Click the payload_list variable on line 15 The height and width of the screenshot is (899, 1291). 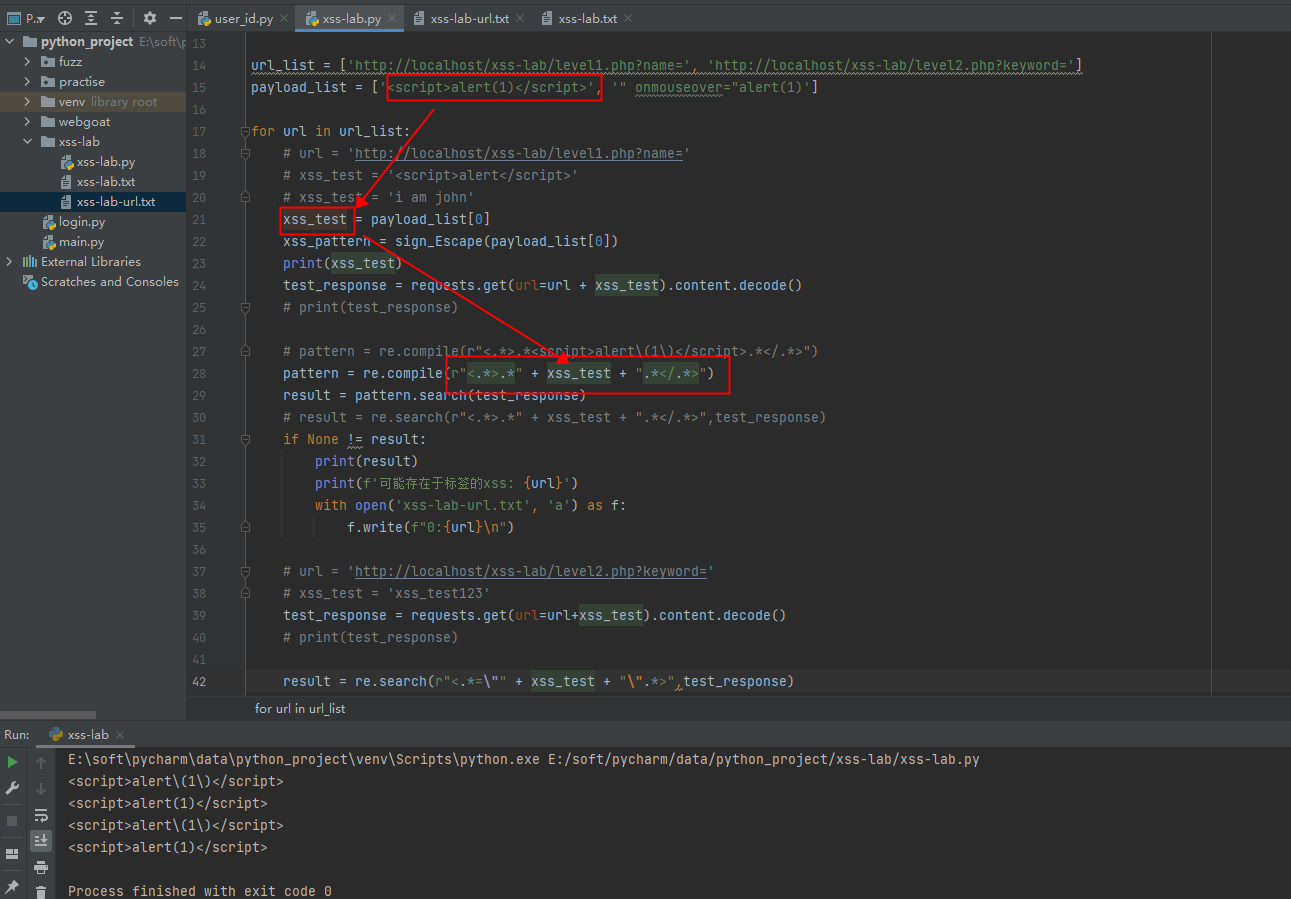[x=299, y=87]
